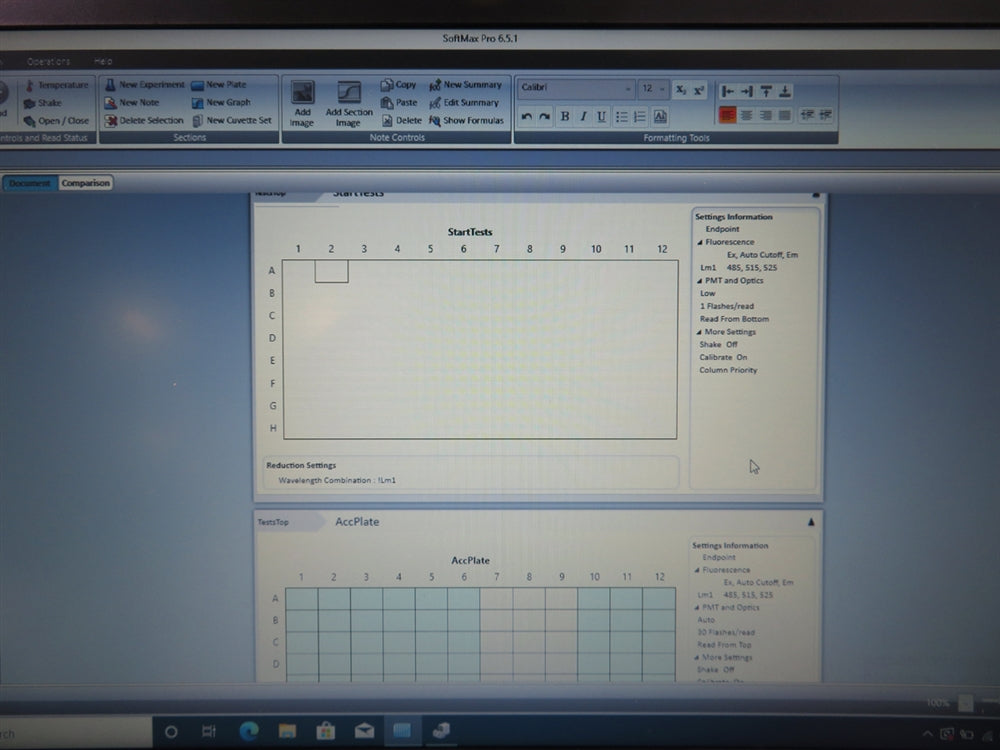
Task: Add a New Graph section
Action: pyautogui.click(x=221, y=102)
